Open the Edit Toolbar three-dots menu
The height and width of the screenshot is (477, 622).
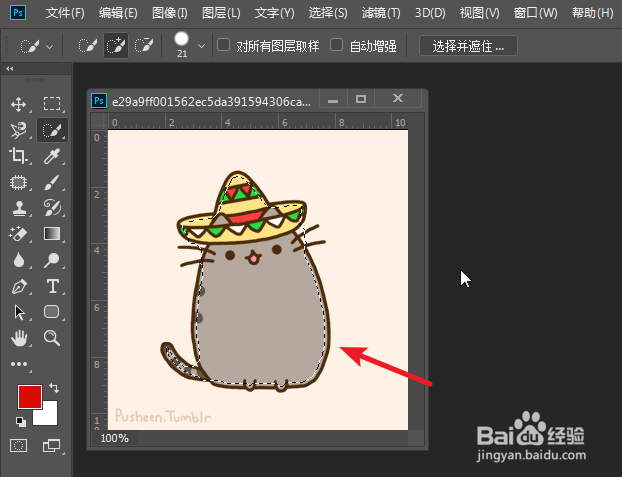[x=19, y=364]
